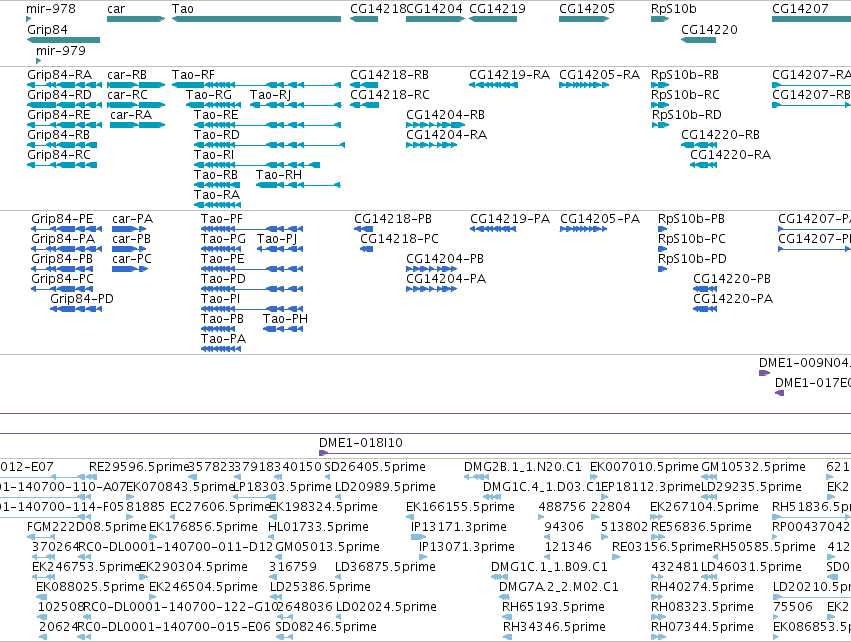This screenshot has height=642, width=851.
Task: Click the RpS10b-RD transcript label
Action: click(687, 115)
